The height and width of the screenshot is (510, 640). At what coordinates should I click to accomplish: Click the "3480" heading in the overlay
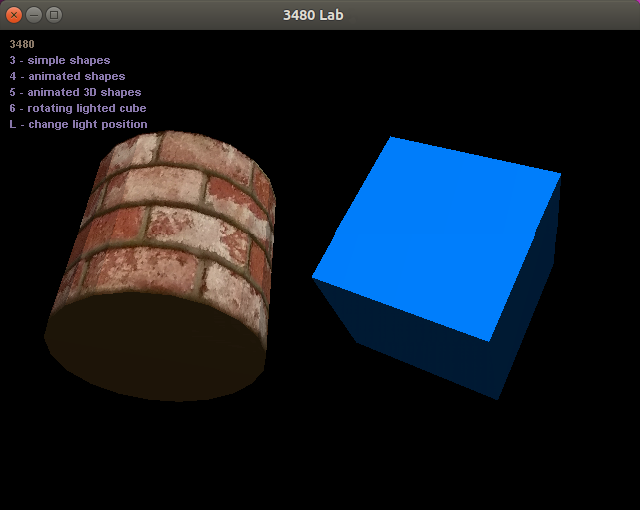pyautogui.click(x=22, y=44)
